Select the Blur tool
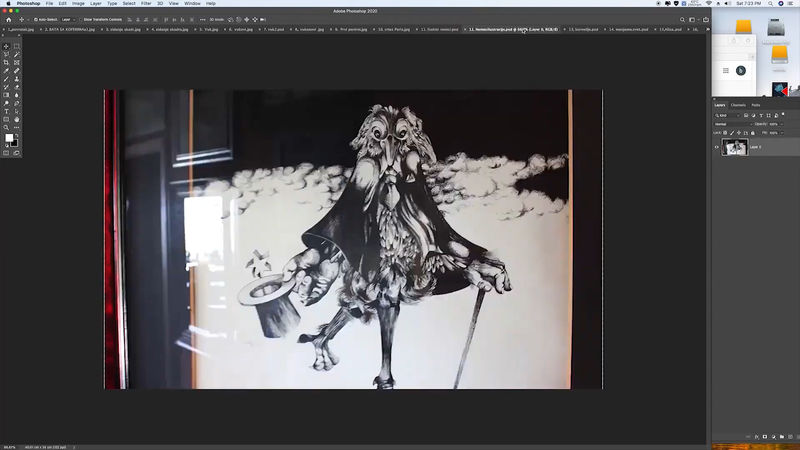 17,95
